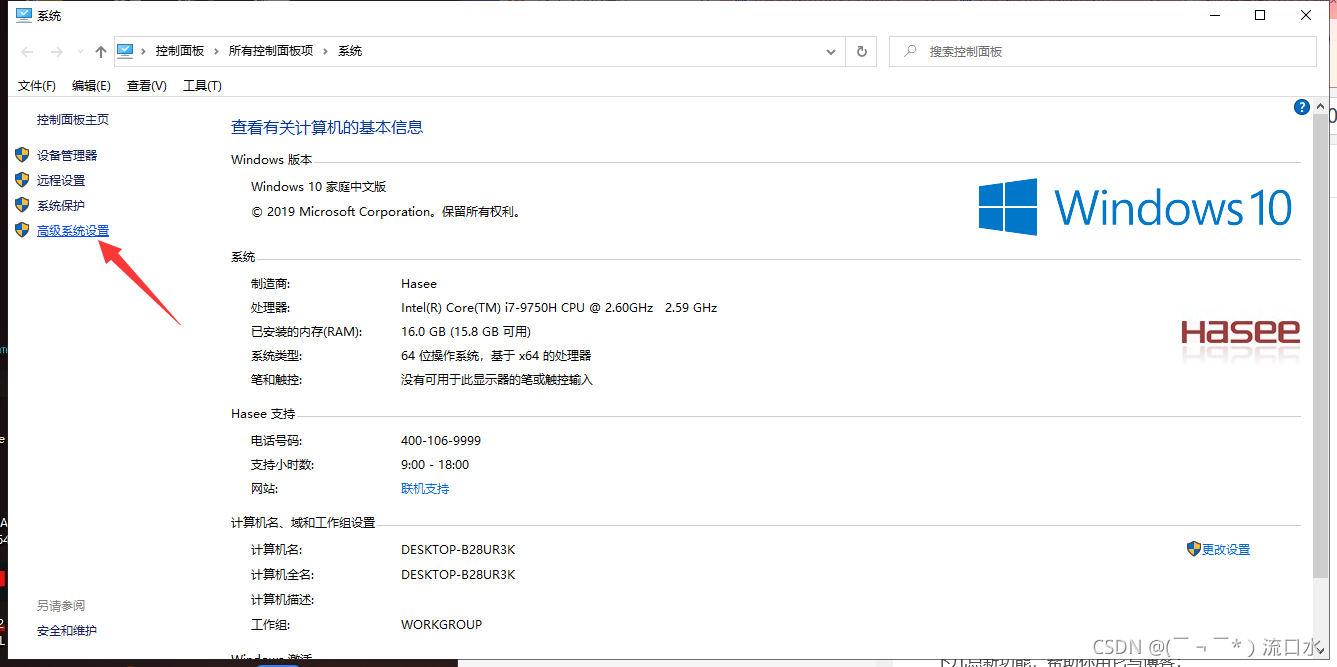Open the 查看(V) menu

(146, 86)
